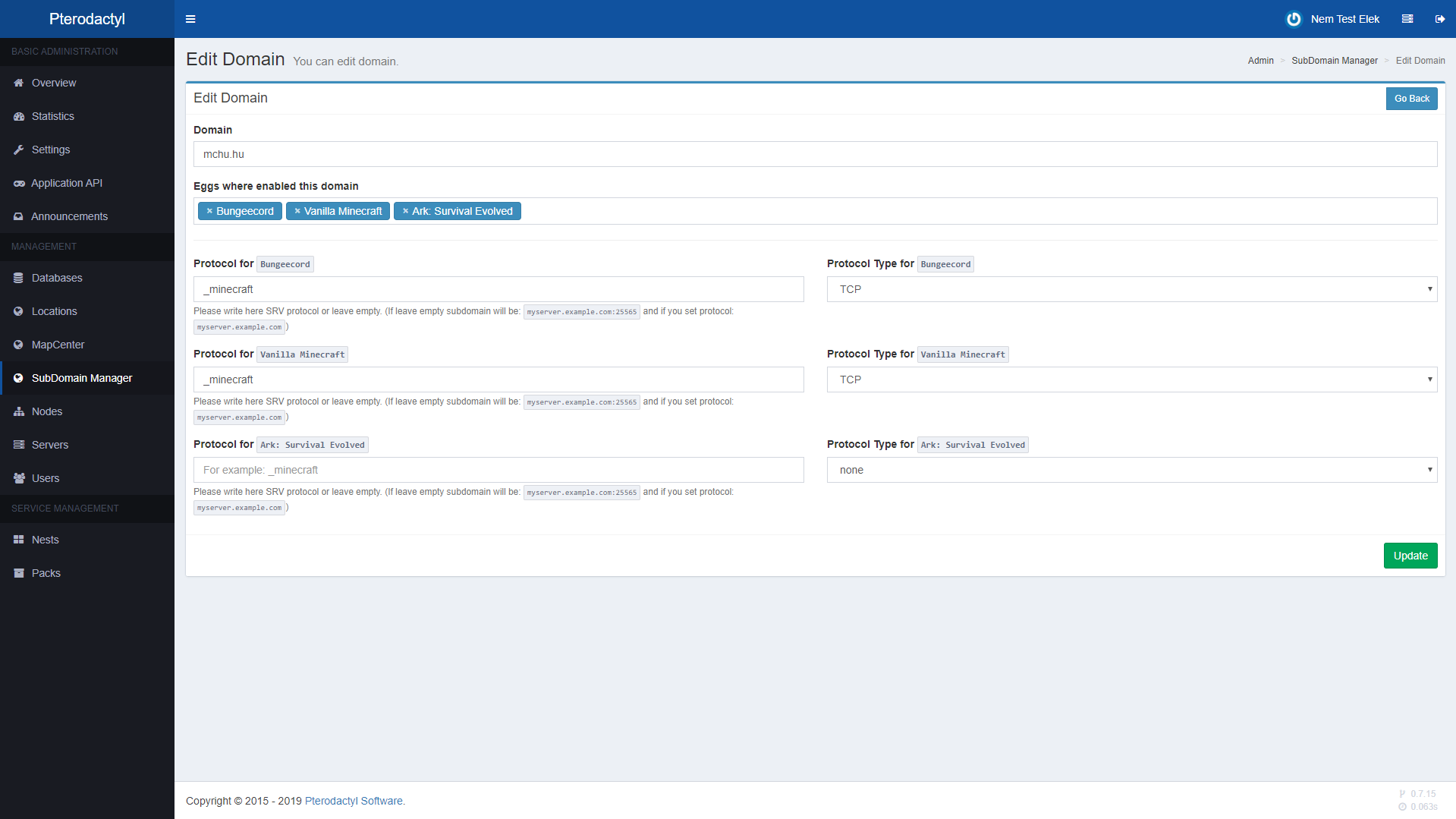Screen dimensions: 1456x819
Task: Remove Ark: Survival Evolved tag via x
Action: (405, 211)
